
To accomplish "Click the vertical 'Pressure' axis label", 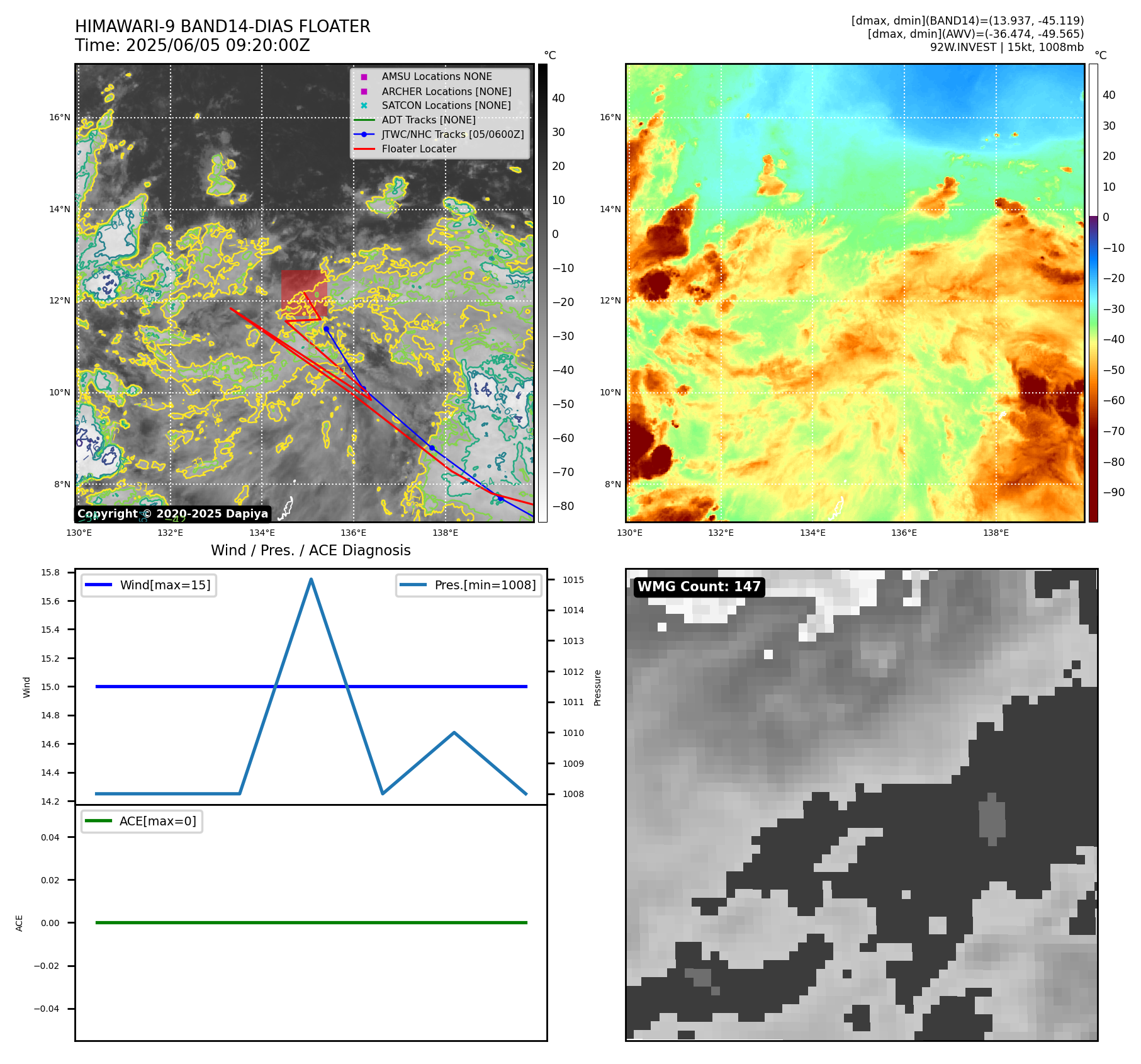I will click(598, 688).
